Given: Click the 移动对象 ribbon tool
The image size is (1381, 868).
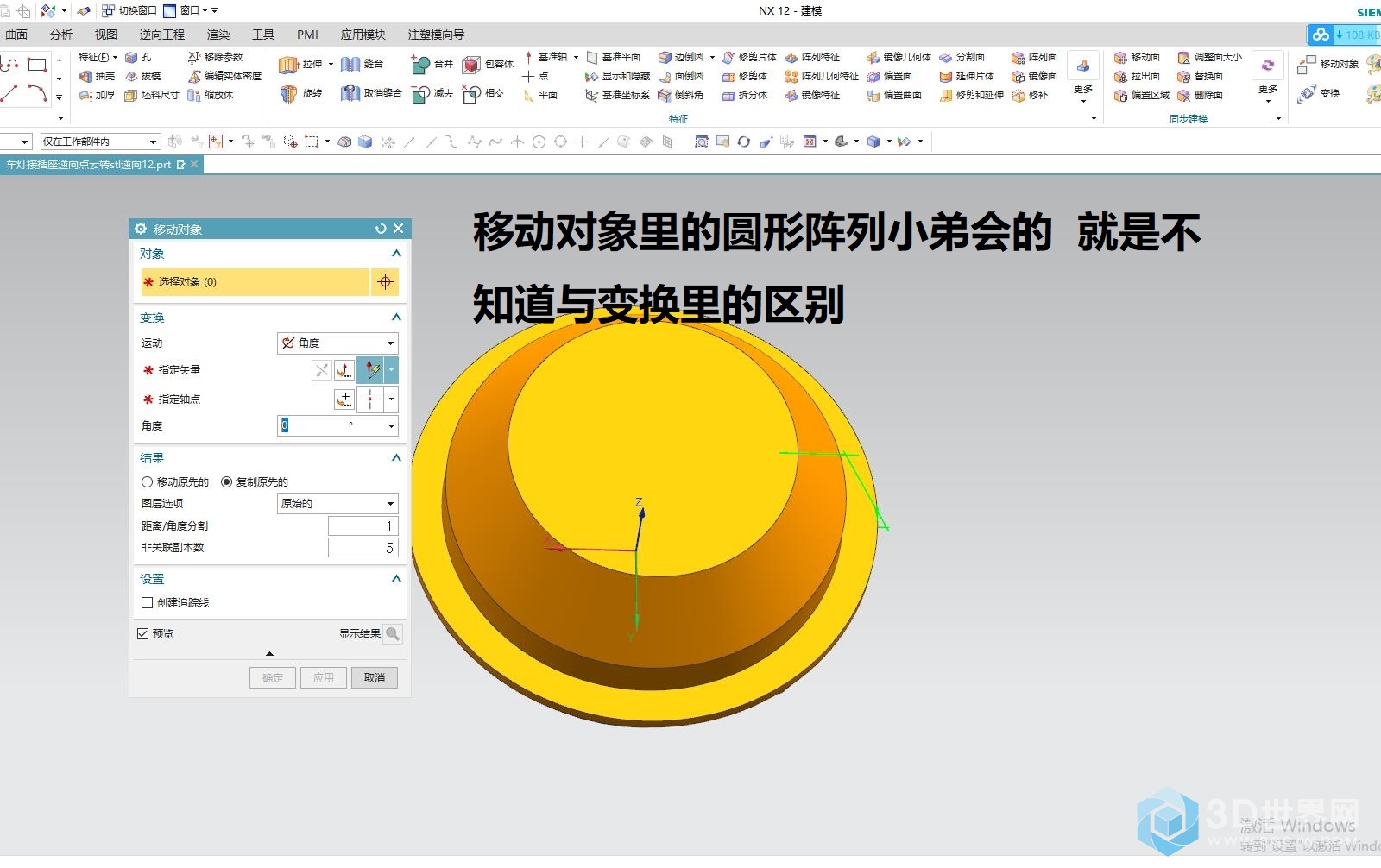Looking at the screenshot, I should click(1328, 64).
